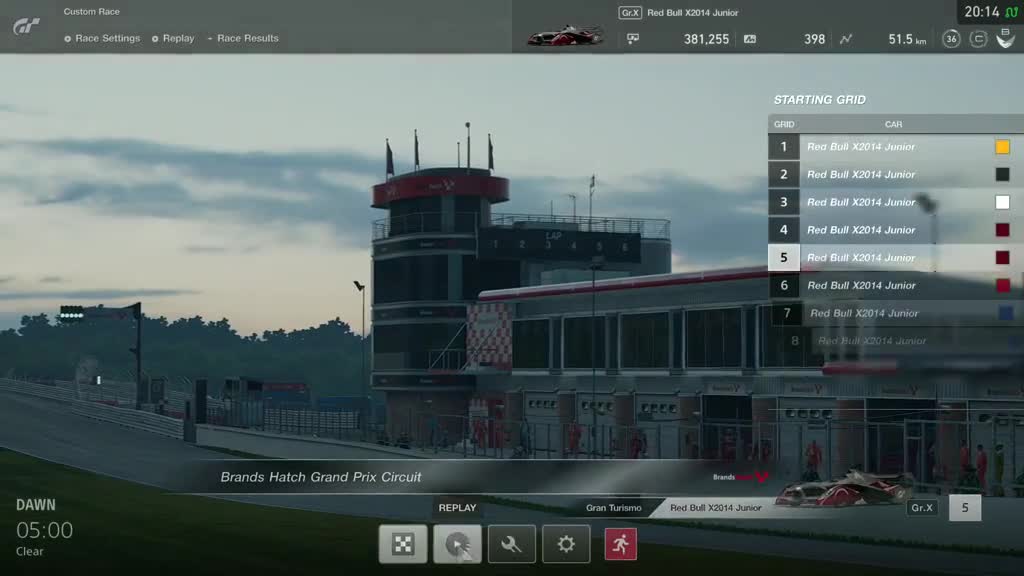
Task: Select grid position 3 row
Action: (896, 202)
